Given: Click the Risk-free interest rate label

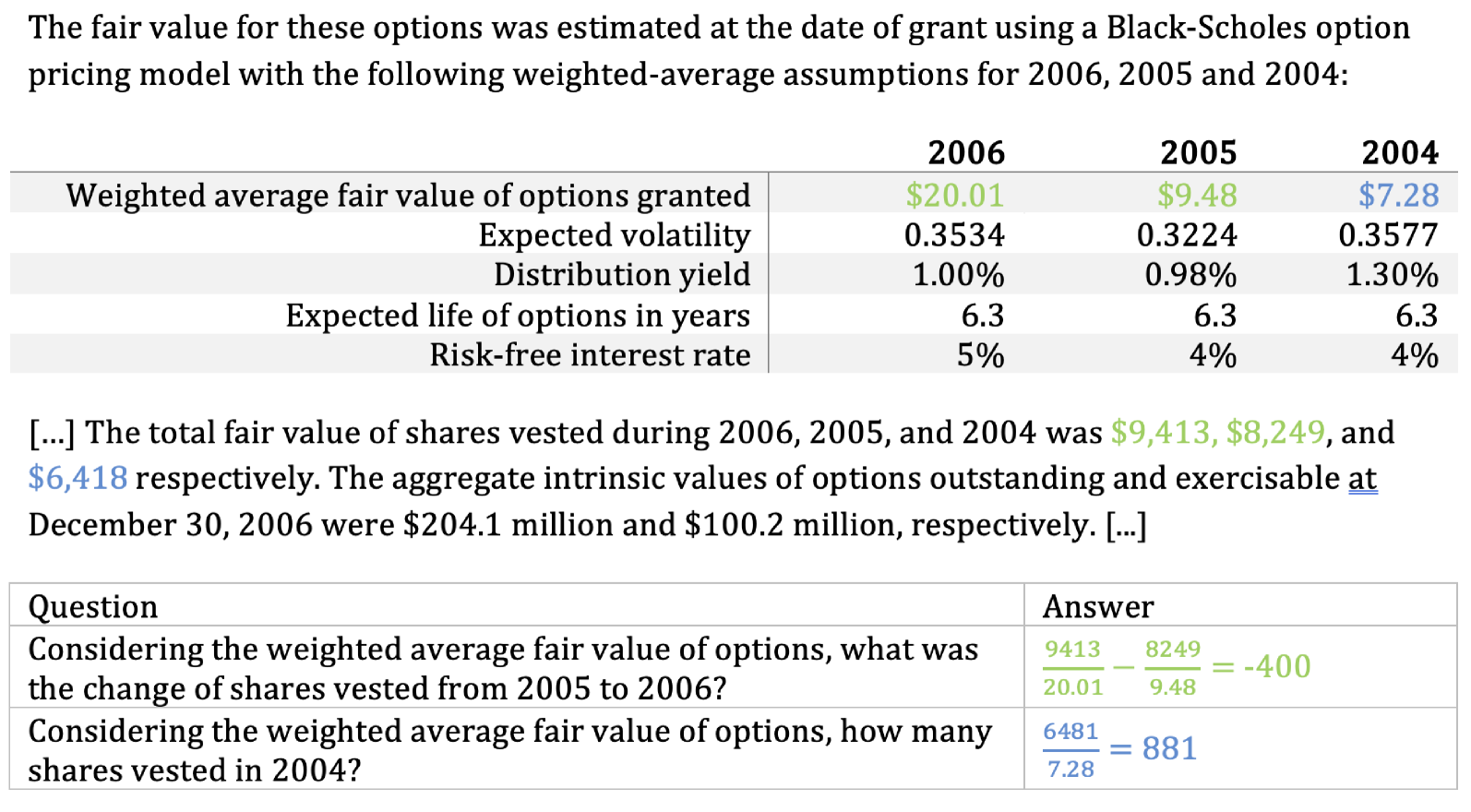Looking at the screenshot, I should tap(590, 355).
